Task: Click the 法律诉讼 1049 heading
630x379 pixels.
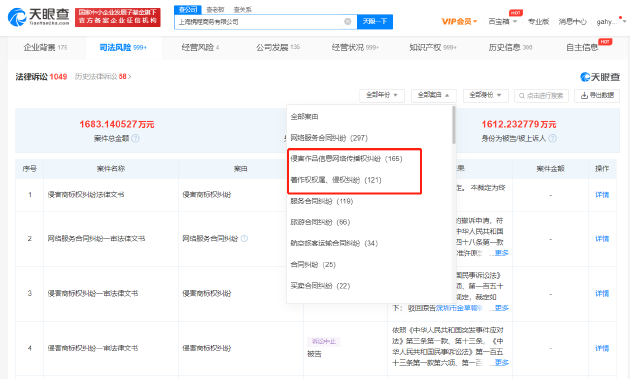Action: click(41, 76)
